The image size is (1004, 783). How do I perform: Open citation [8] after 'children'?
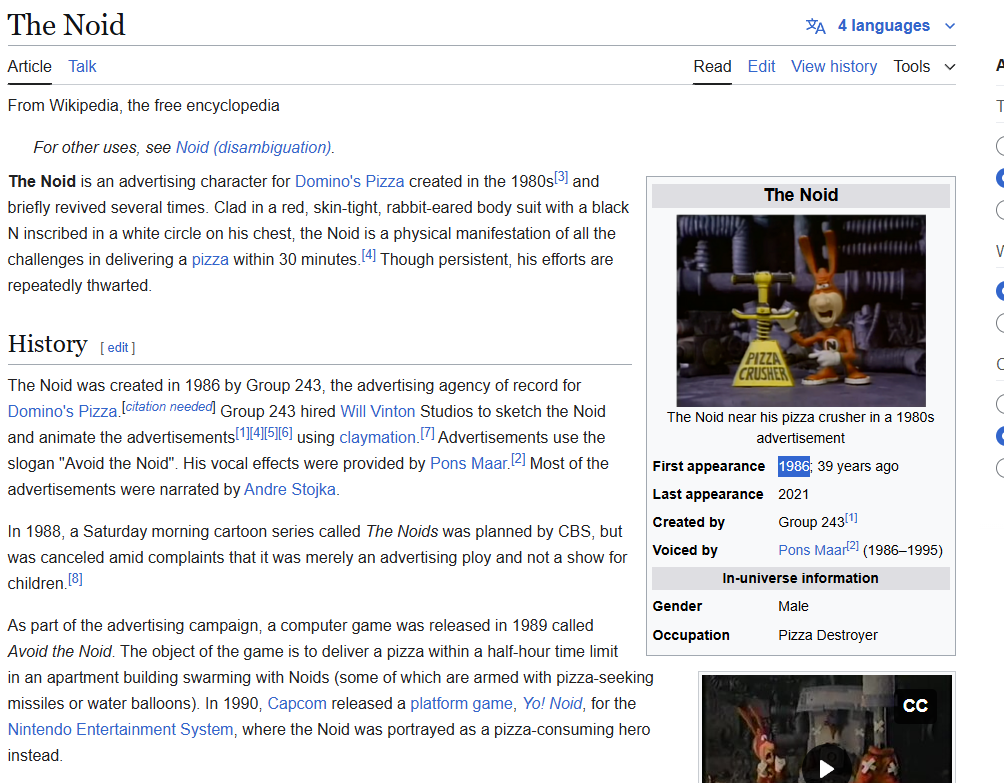point(75,579)
